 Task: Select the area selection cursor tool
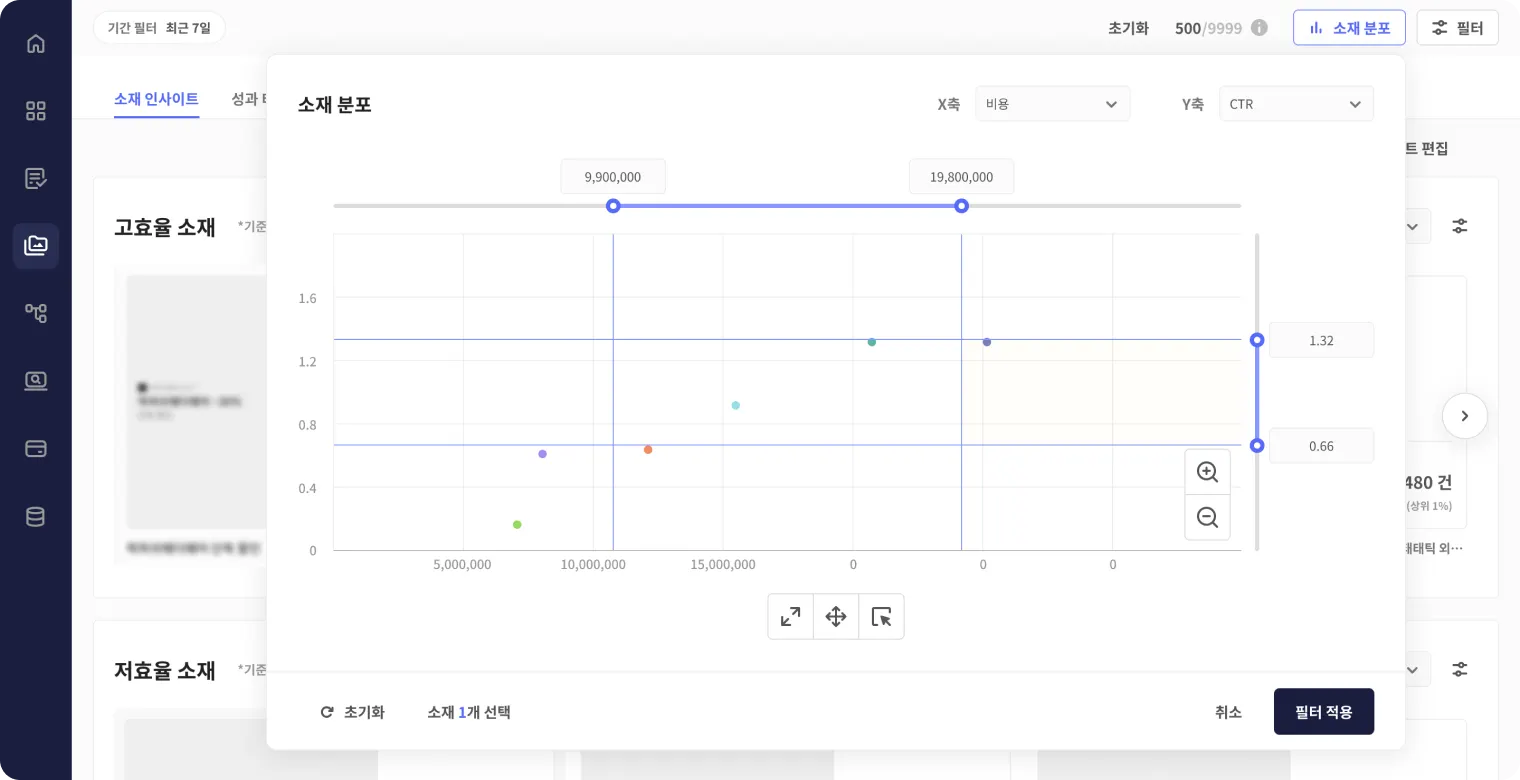click(x=881, y=617)
